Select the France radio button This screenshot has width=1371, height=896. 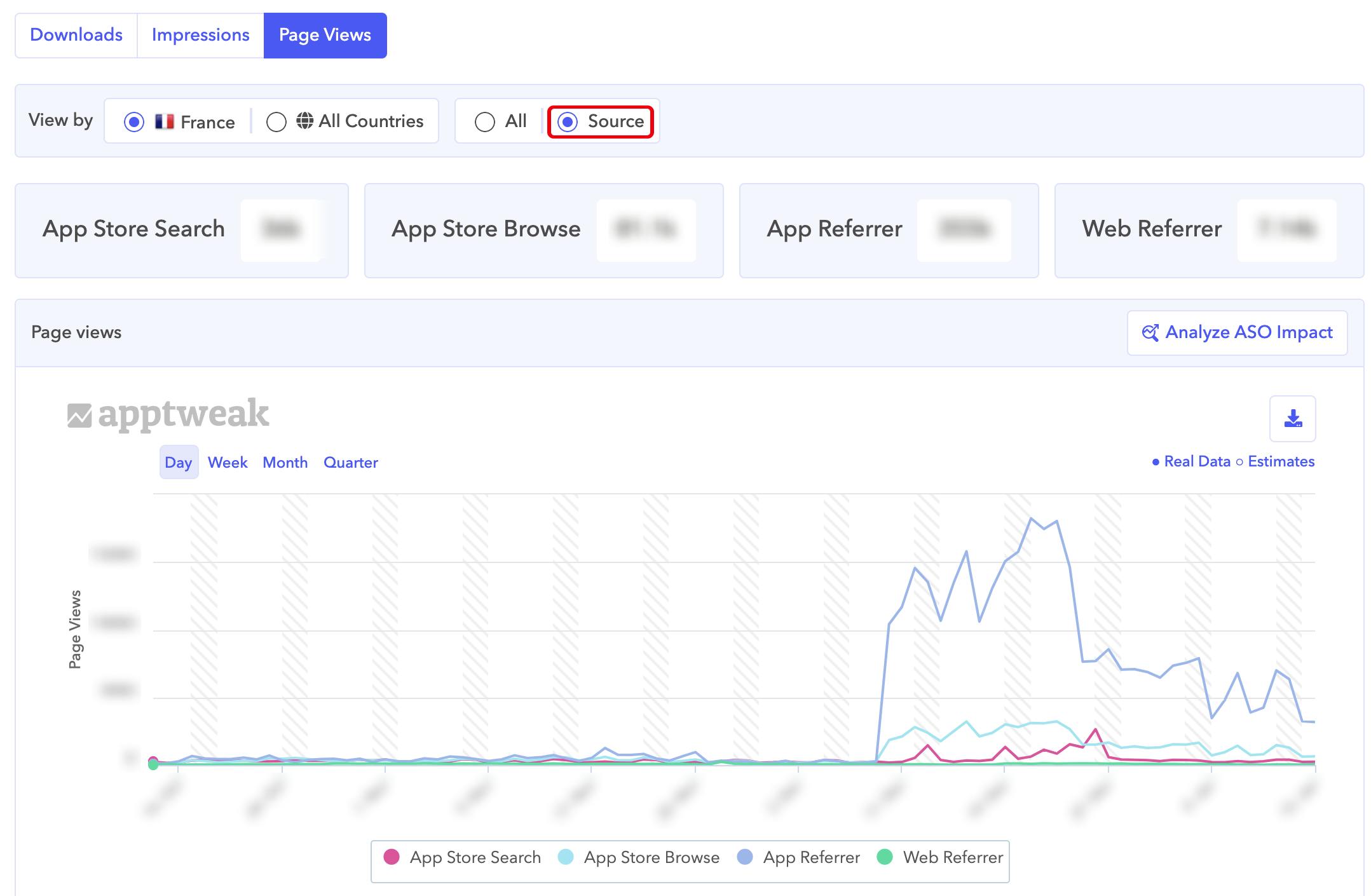[x=134, y=121]
